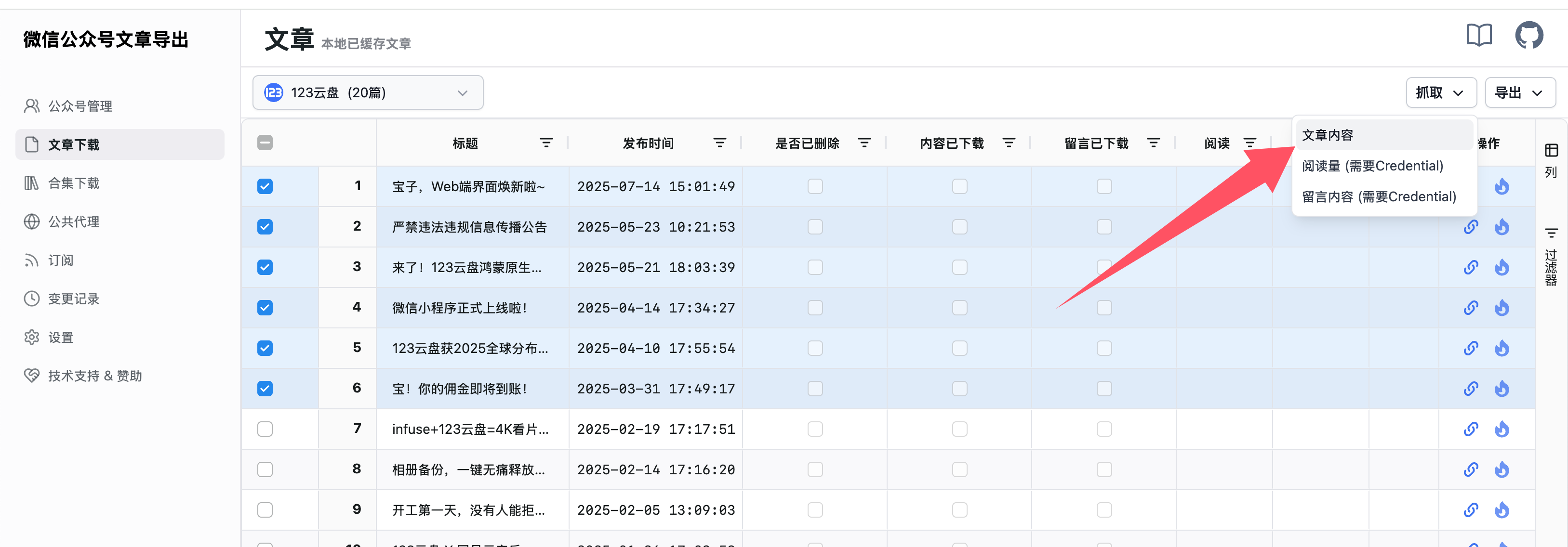Expand the 抓取 dropdown menu
The image size is (1568, 547).
click(1441, 92)
